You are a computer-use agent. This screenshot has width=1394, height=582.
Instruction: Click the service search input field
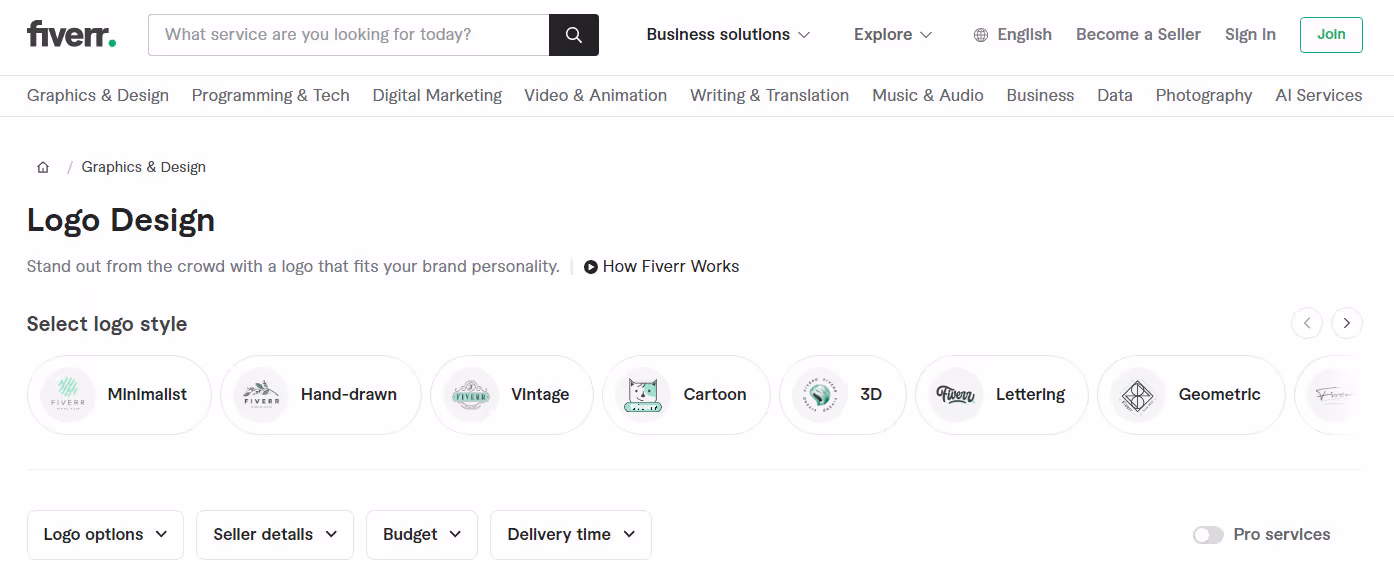[x=349, y=35]
